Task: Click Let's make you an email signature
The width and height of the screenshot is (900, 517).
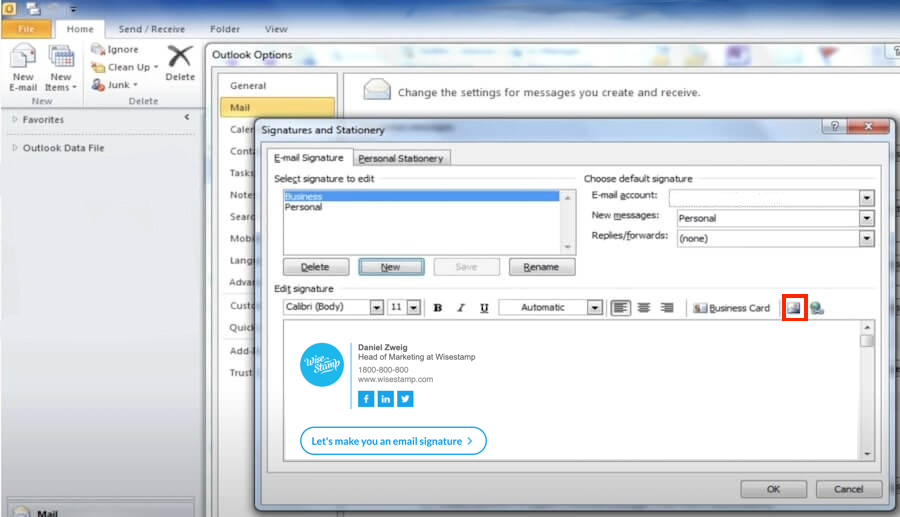Action: 393,441
